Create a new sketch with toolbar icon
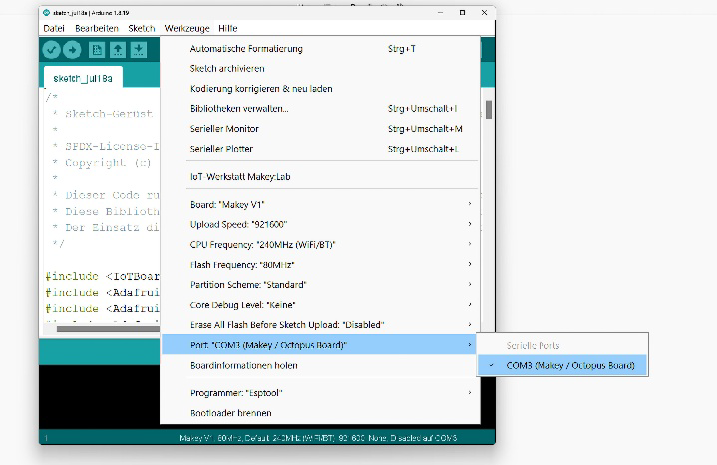The height and width of the screenshot is (465, 717). coord(97,50)
